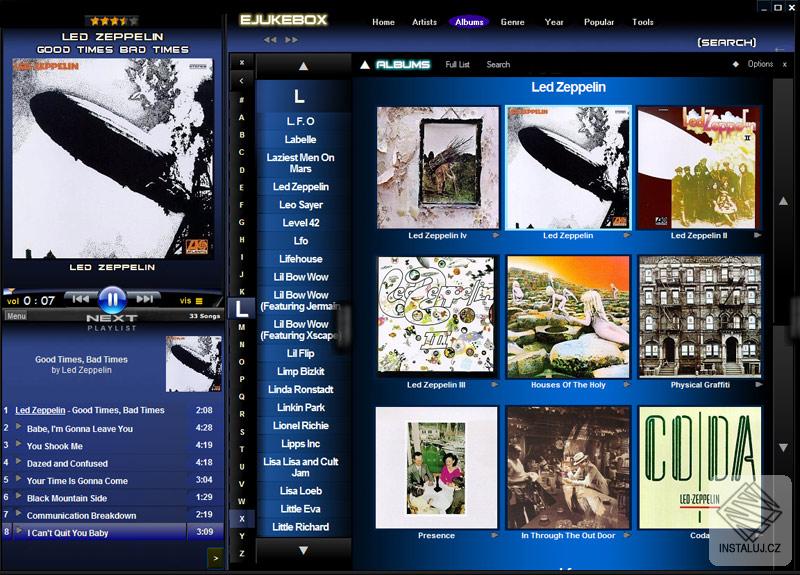800x575 pixels.
Task: Play Communication Breakdown arrow
Action: (19, 513)
